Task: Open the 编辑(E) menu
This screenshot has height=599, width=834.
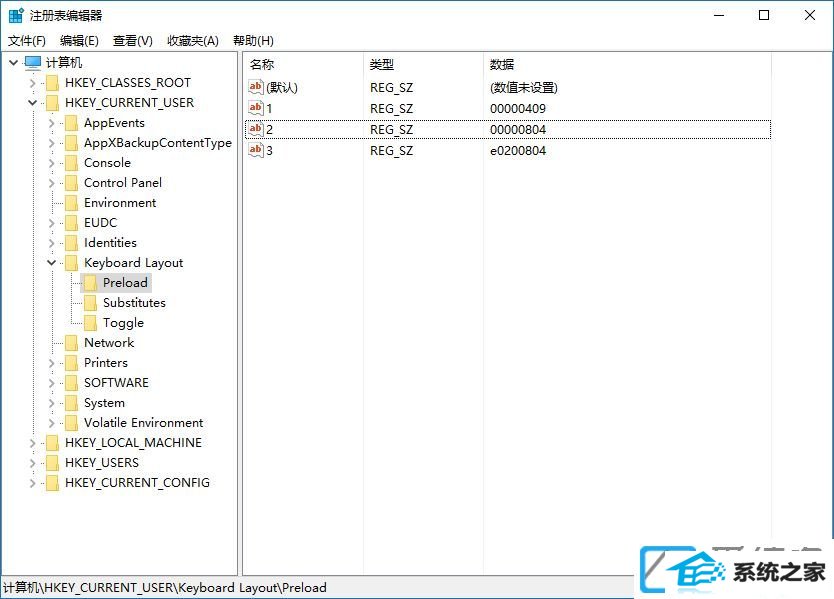Action: point(79,41)
